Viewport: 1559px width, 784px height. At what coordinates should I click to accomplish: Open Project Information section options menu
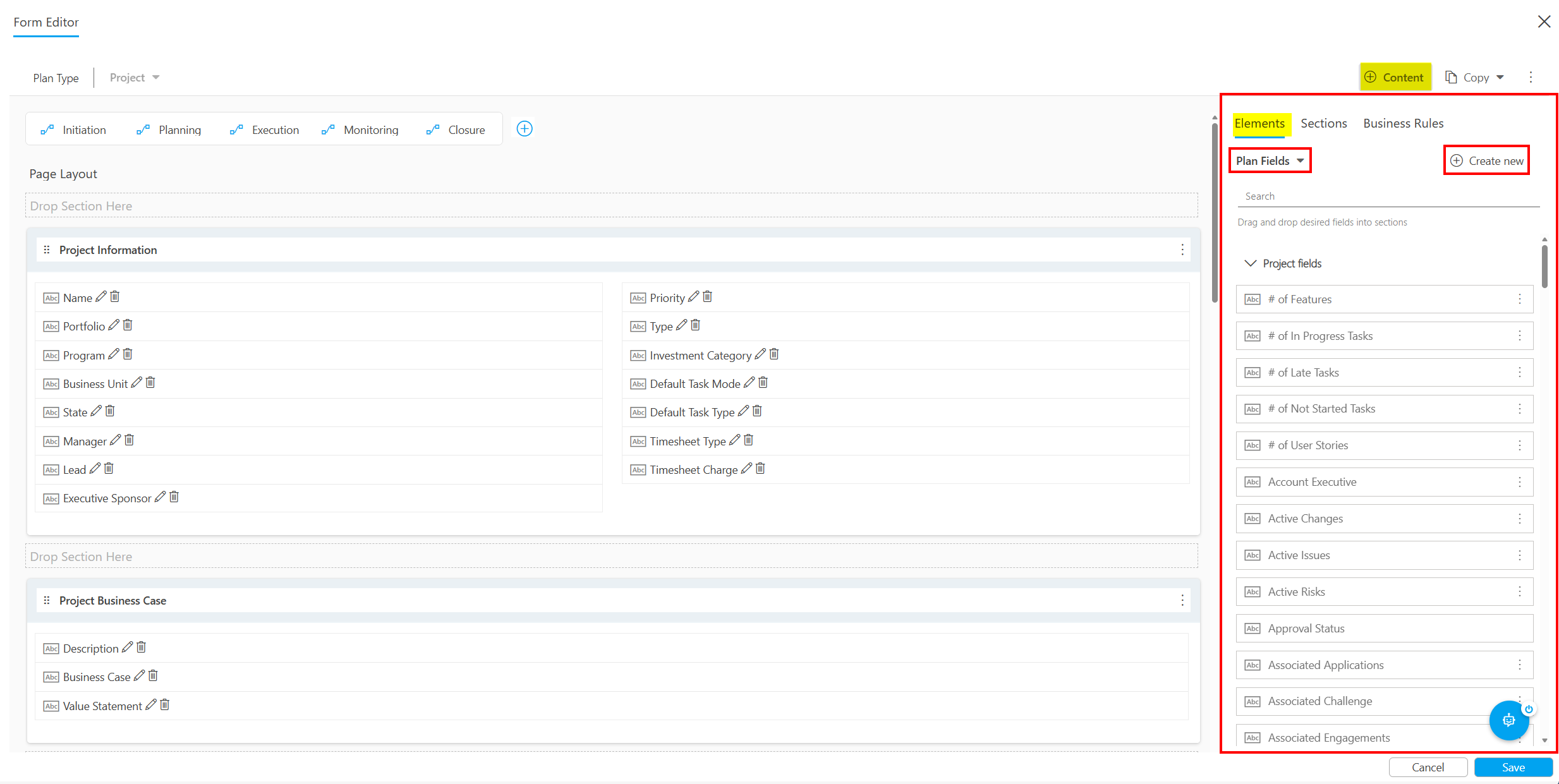(x=1182, y=250)
